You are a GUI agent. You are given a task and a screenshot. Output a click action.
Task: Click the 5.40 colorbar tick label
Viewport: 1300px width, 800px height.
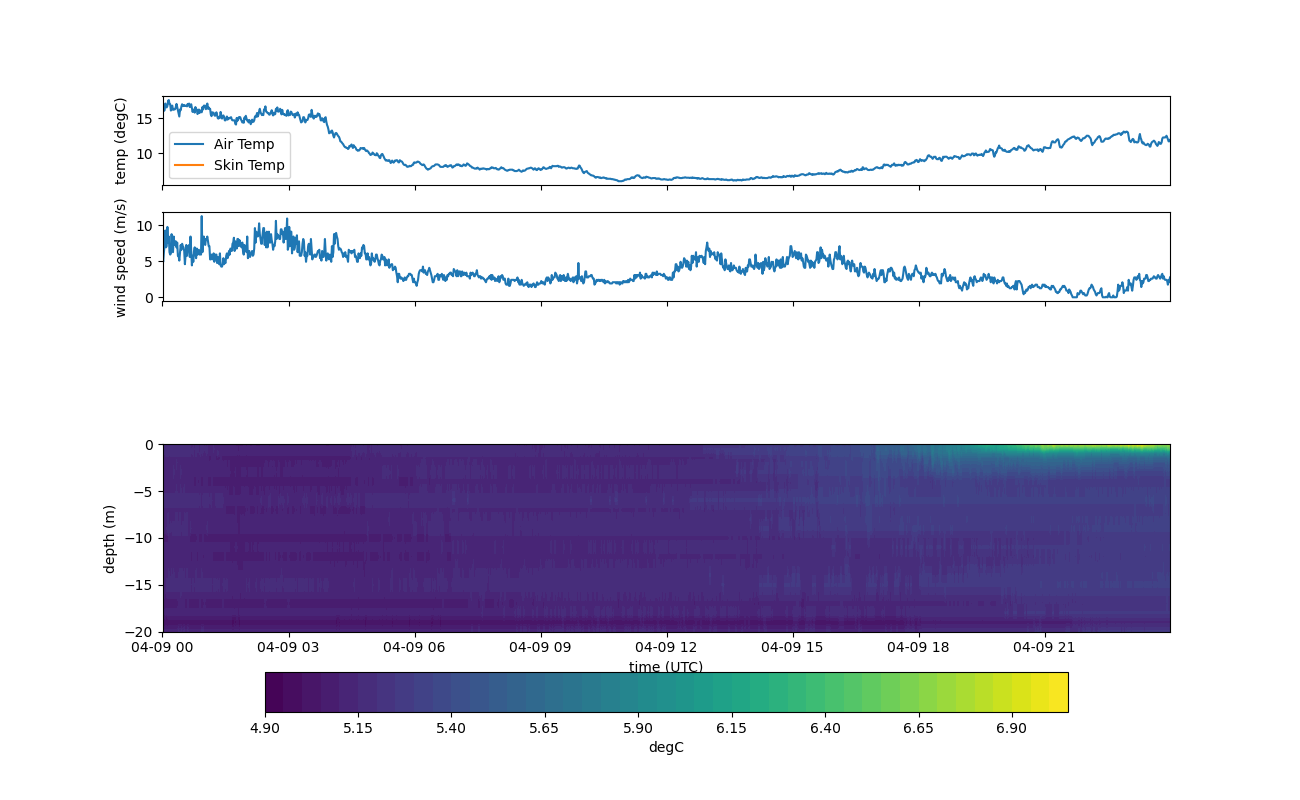tap(451, 728)
